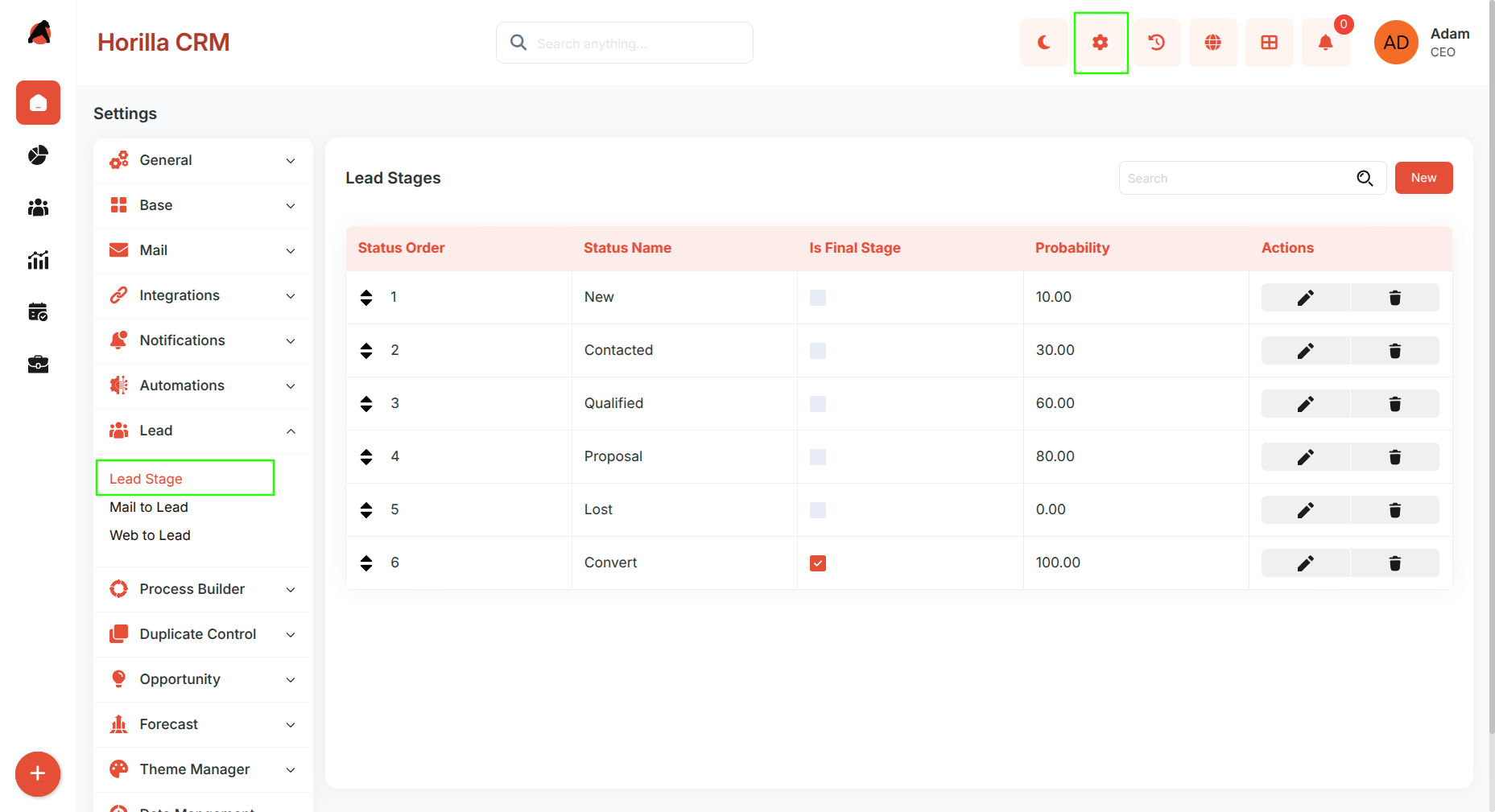
Task: Open notifications bell icon
Action: [x=1326, y=43]
